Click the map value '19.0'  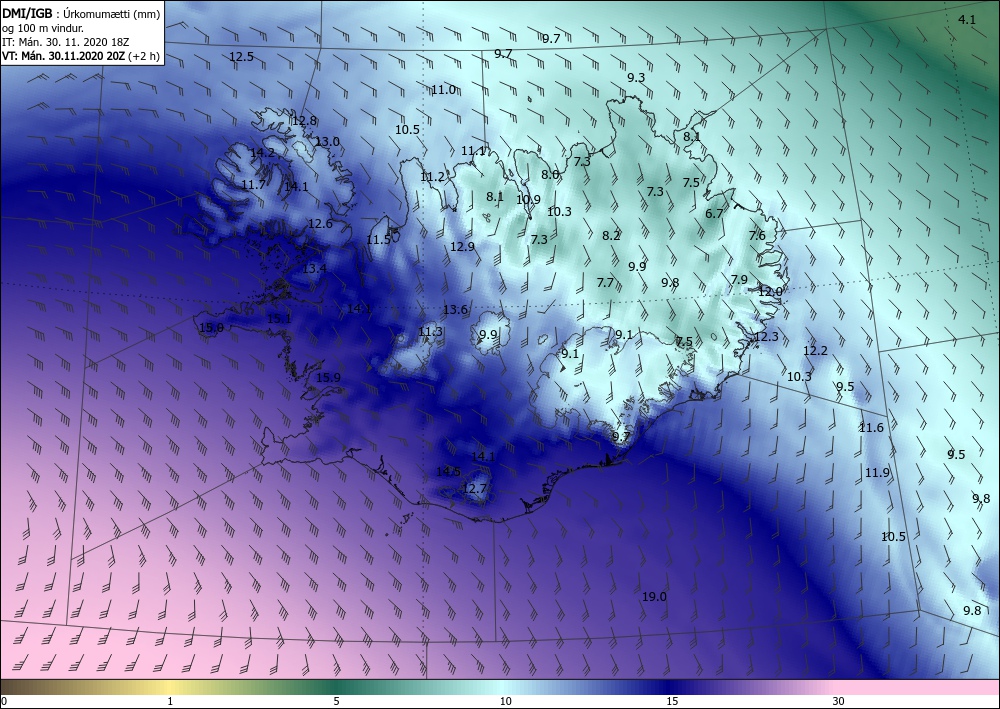(654, 597)
